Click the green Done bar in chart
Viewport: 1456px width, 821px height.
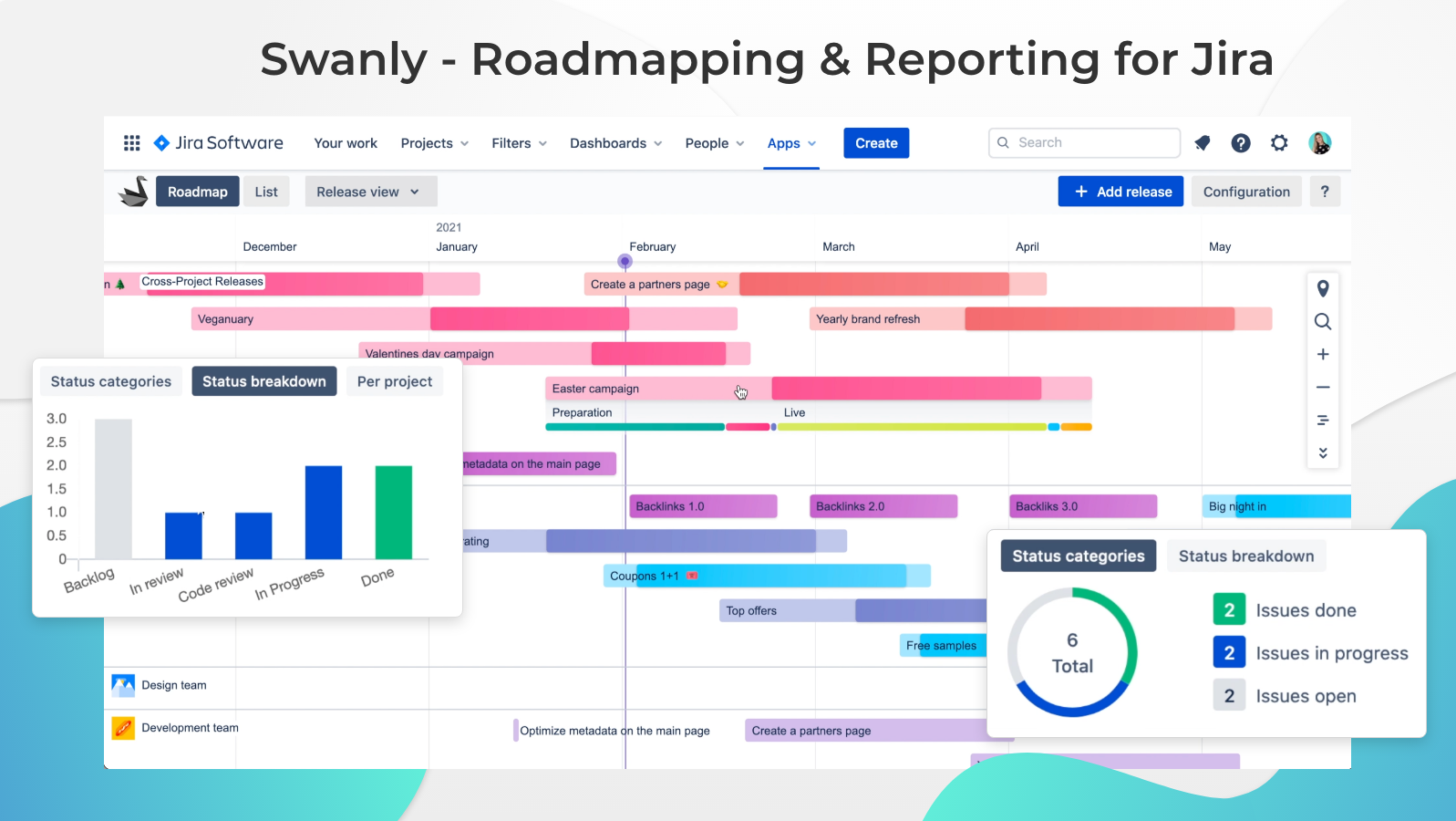coord(394,513)
